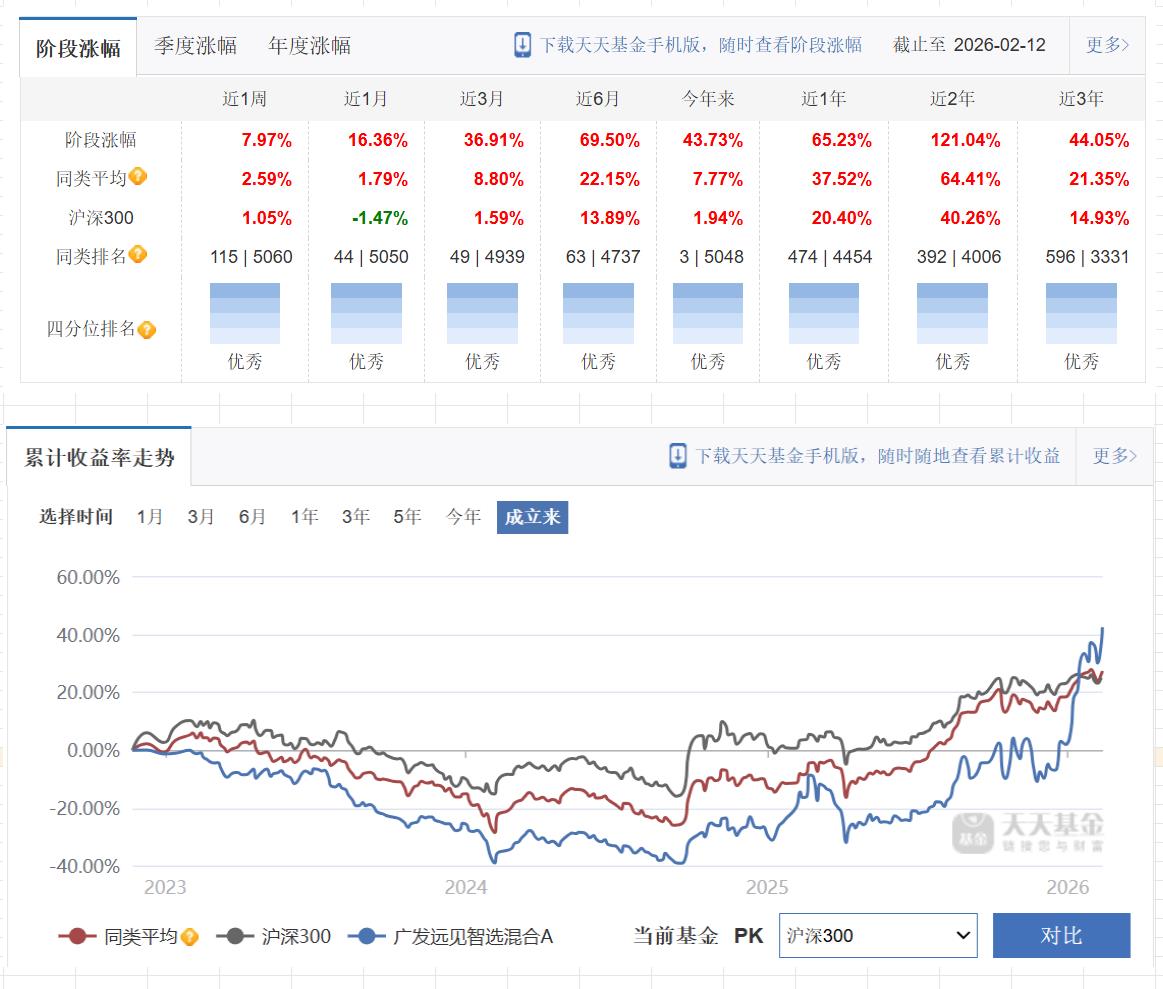Click the phone download icon beside 累计收益 link
Image resolution: width=1163 pixels, height=989 pixels.
[x=677, y=456]
